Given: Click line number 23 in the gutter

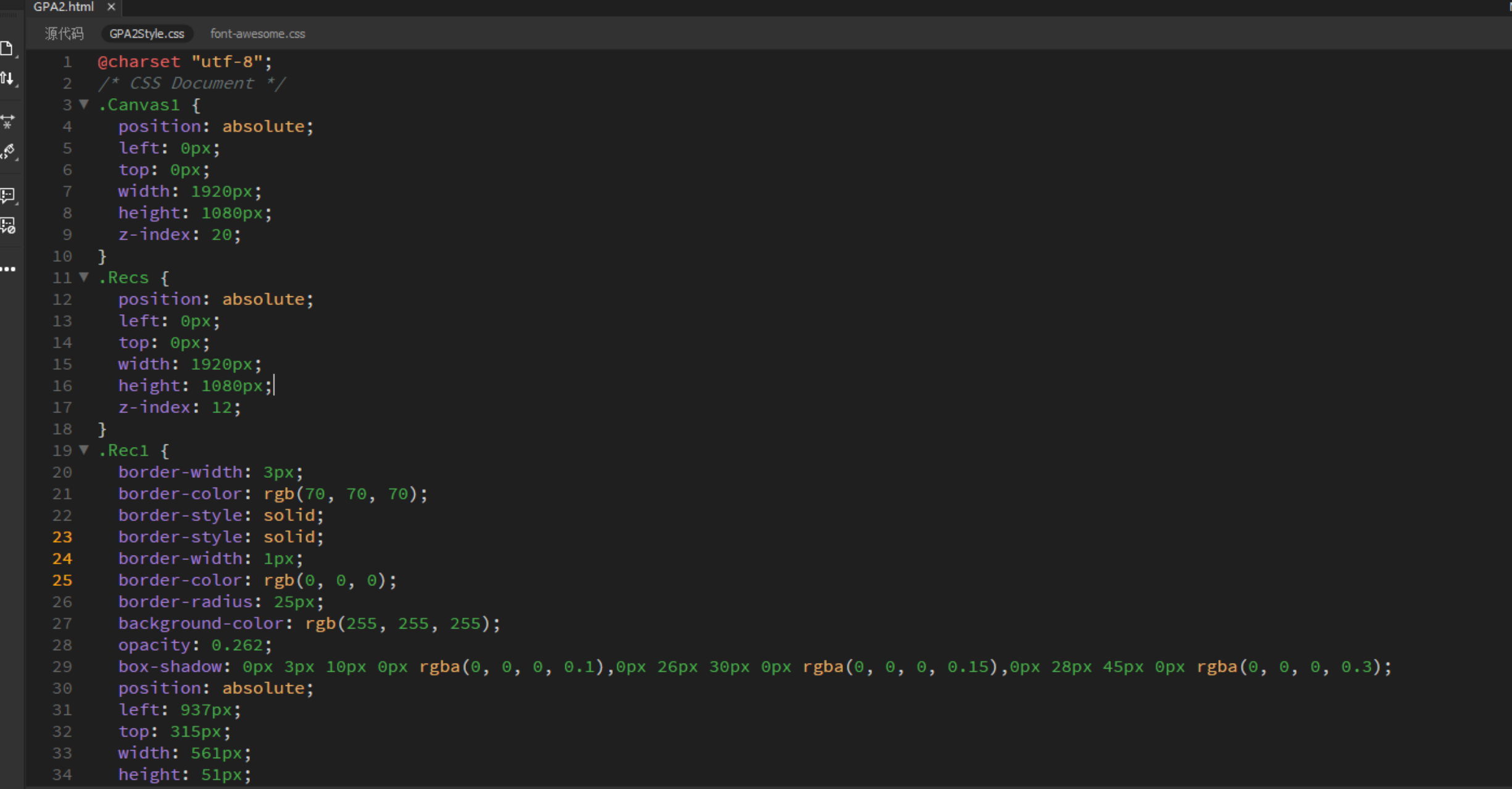Looking at the screenshot, I should (62, 537).
